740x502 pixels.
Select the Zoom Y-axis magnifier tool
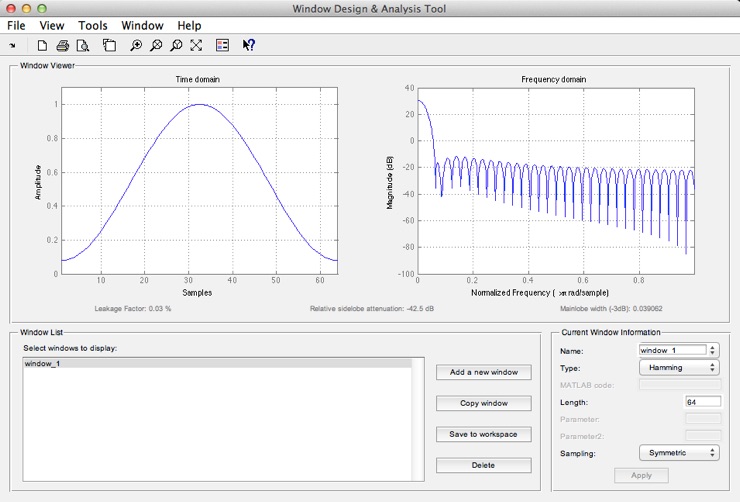[x=176, y=45]
